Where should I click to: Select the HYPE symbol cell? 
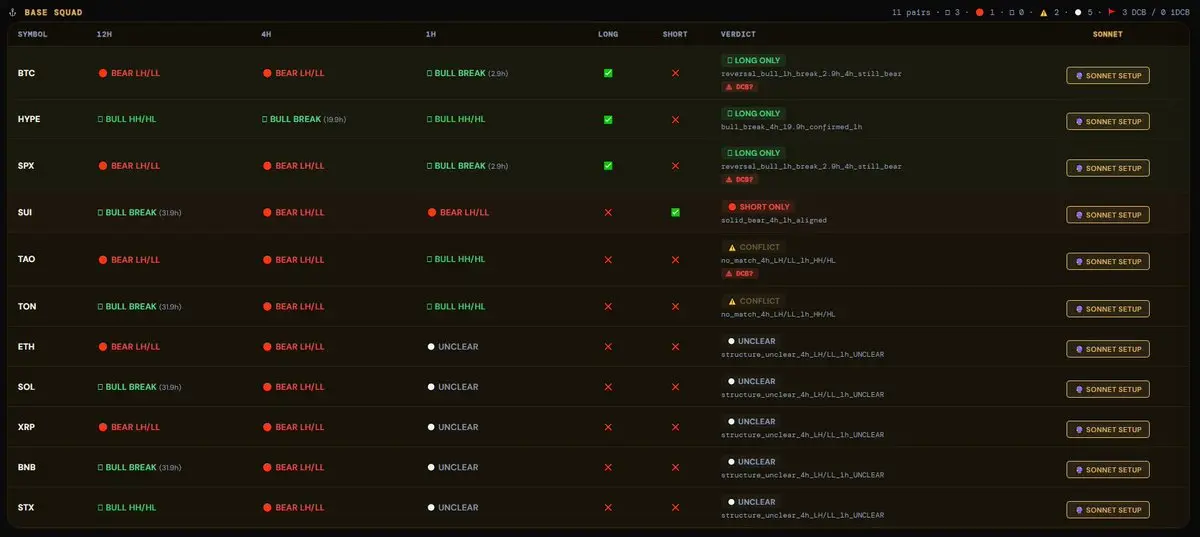pos(29,119)
